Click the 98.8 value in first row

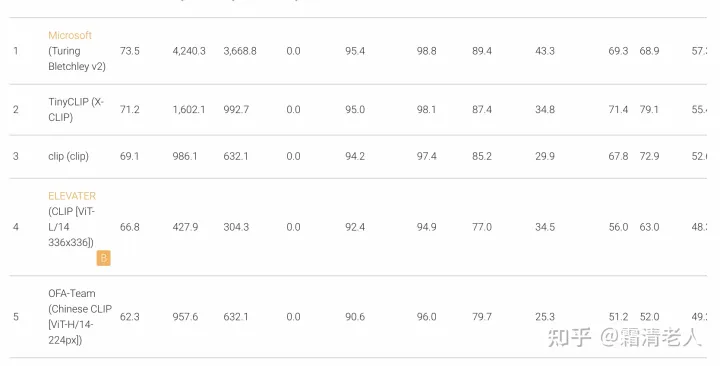click(x=427, y=51)
